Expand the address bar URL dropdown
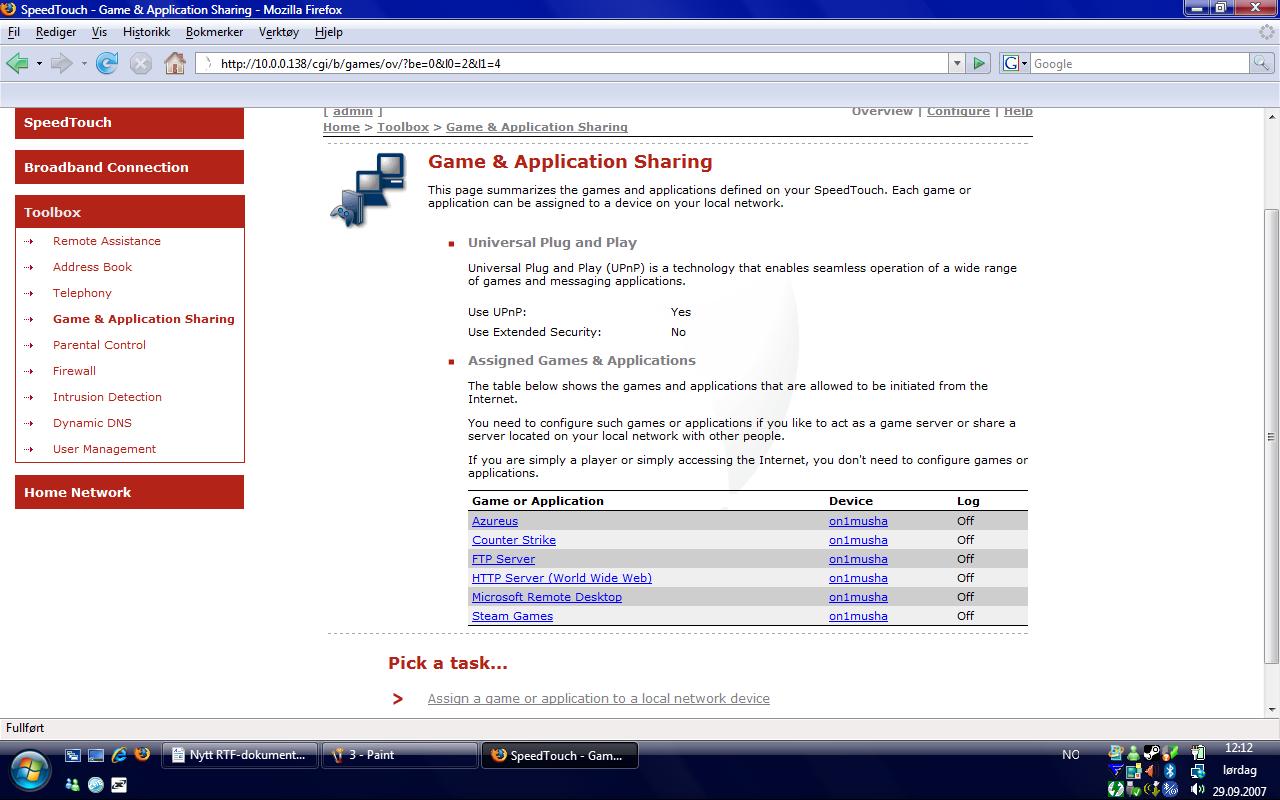1280x800 pixels. pos(957,63)
